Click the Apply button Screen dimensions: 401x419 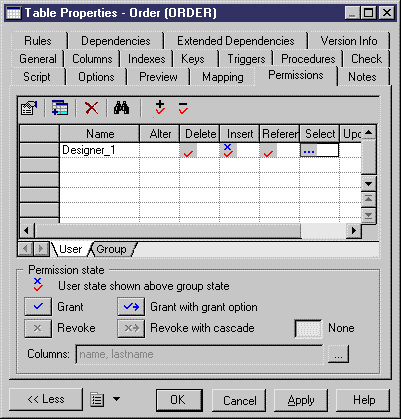coord(301,400)
